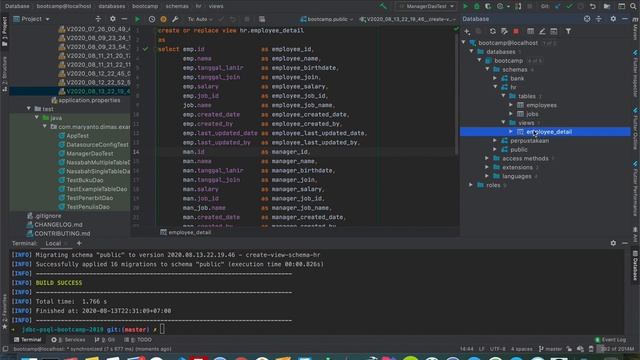Open console settings wrench icon
The image size is (640, 360).
(x=175, y=19)
